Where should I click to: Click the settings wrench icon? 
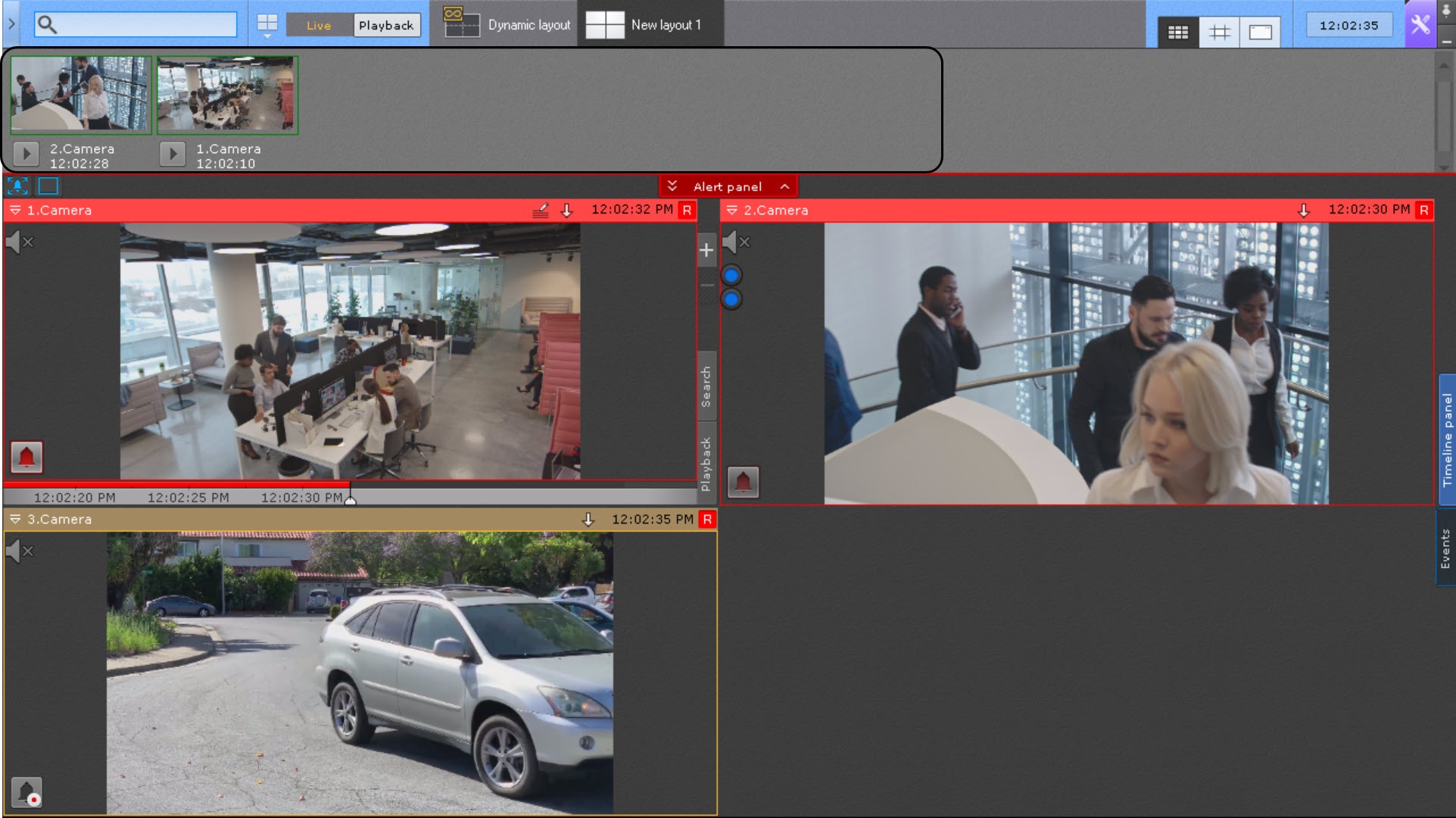pyautogui.click(x=1420, y=24)
